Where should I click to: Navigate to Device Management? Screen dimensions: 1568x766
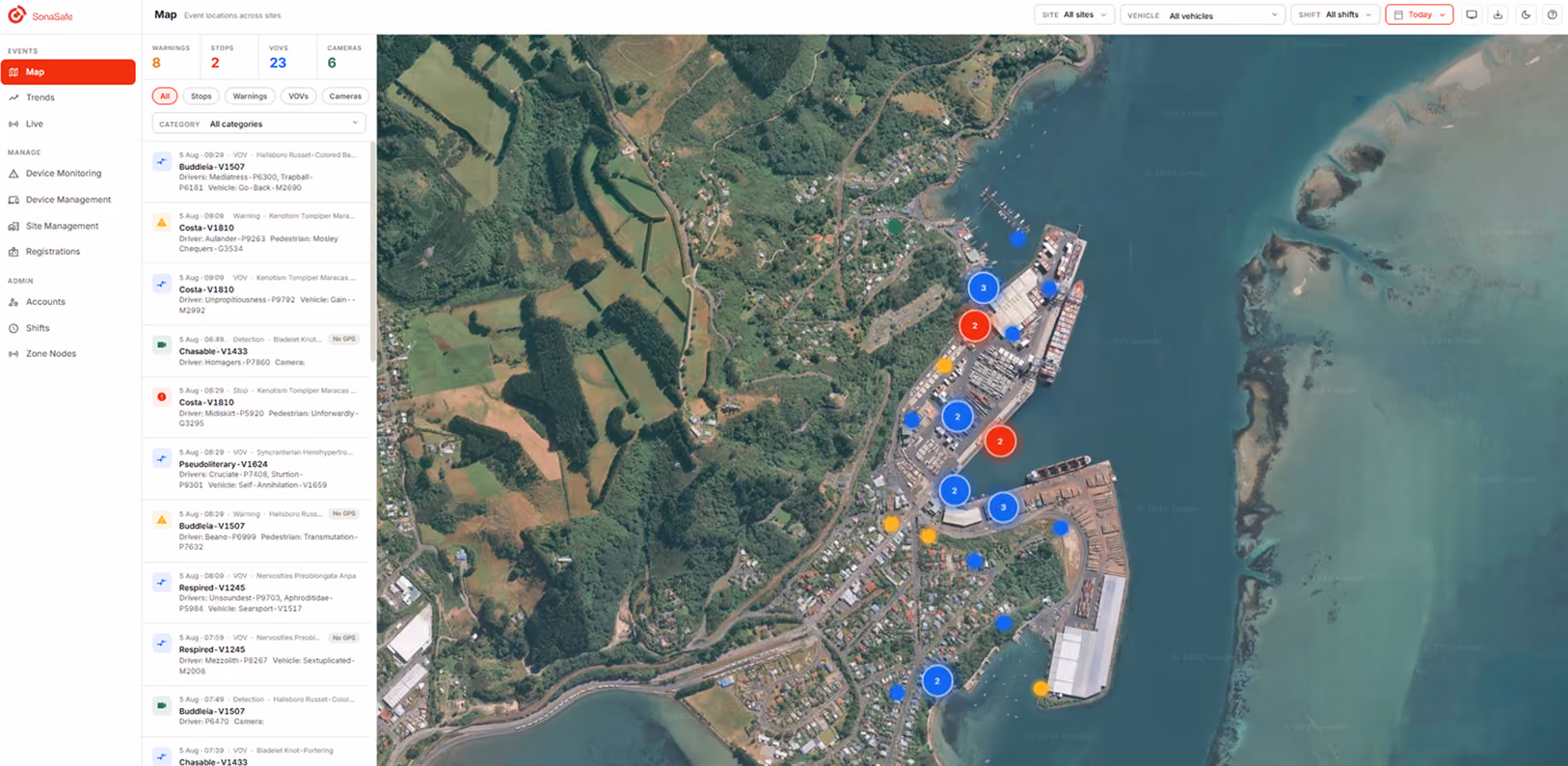coord(68,200)
